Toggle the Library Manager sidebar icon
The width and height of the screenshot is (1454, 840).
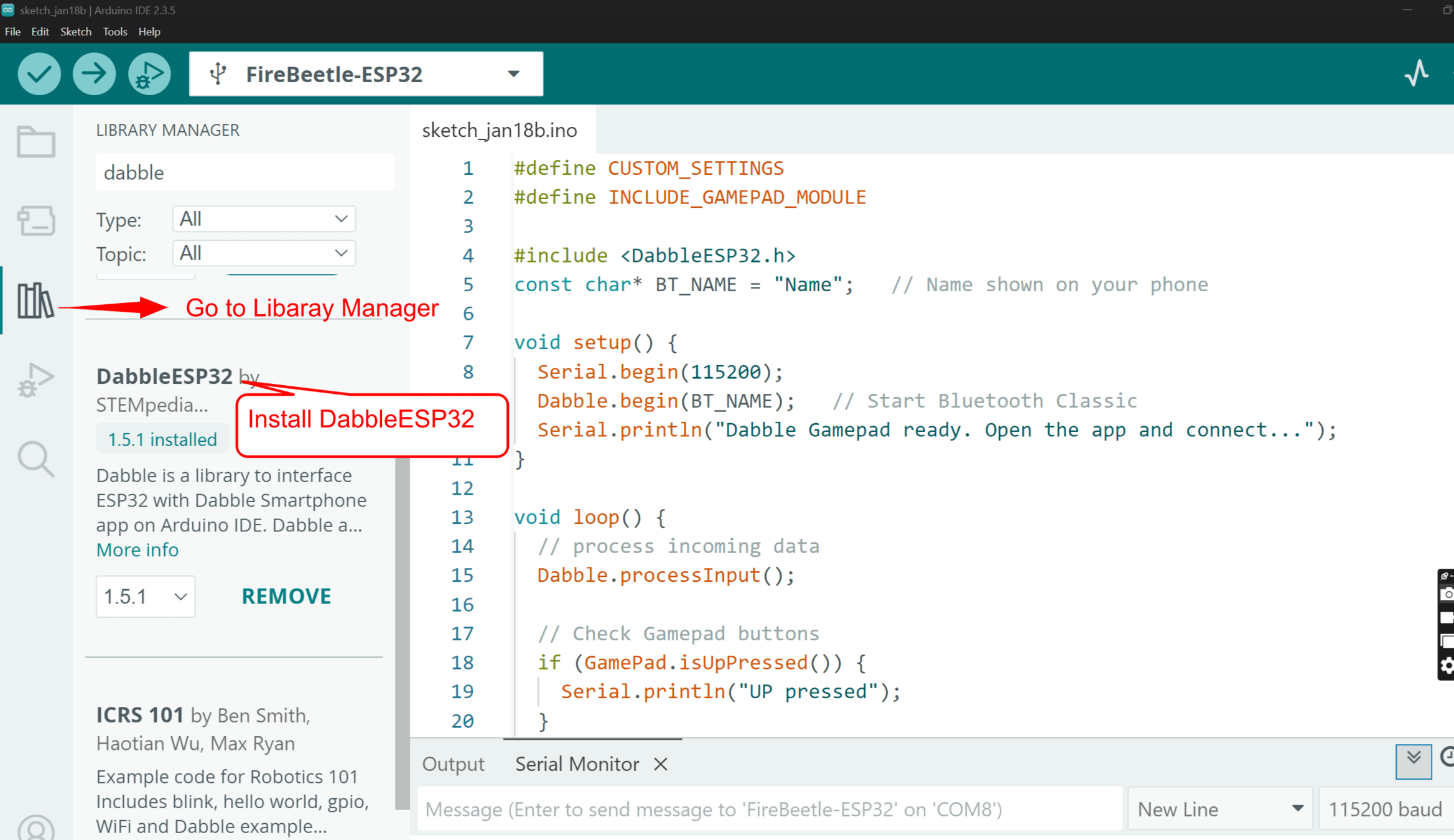click(x=35, y=301)
